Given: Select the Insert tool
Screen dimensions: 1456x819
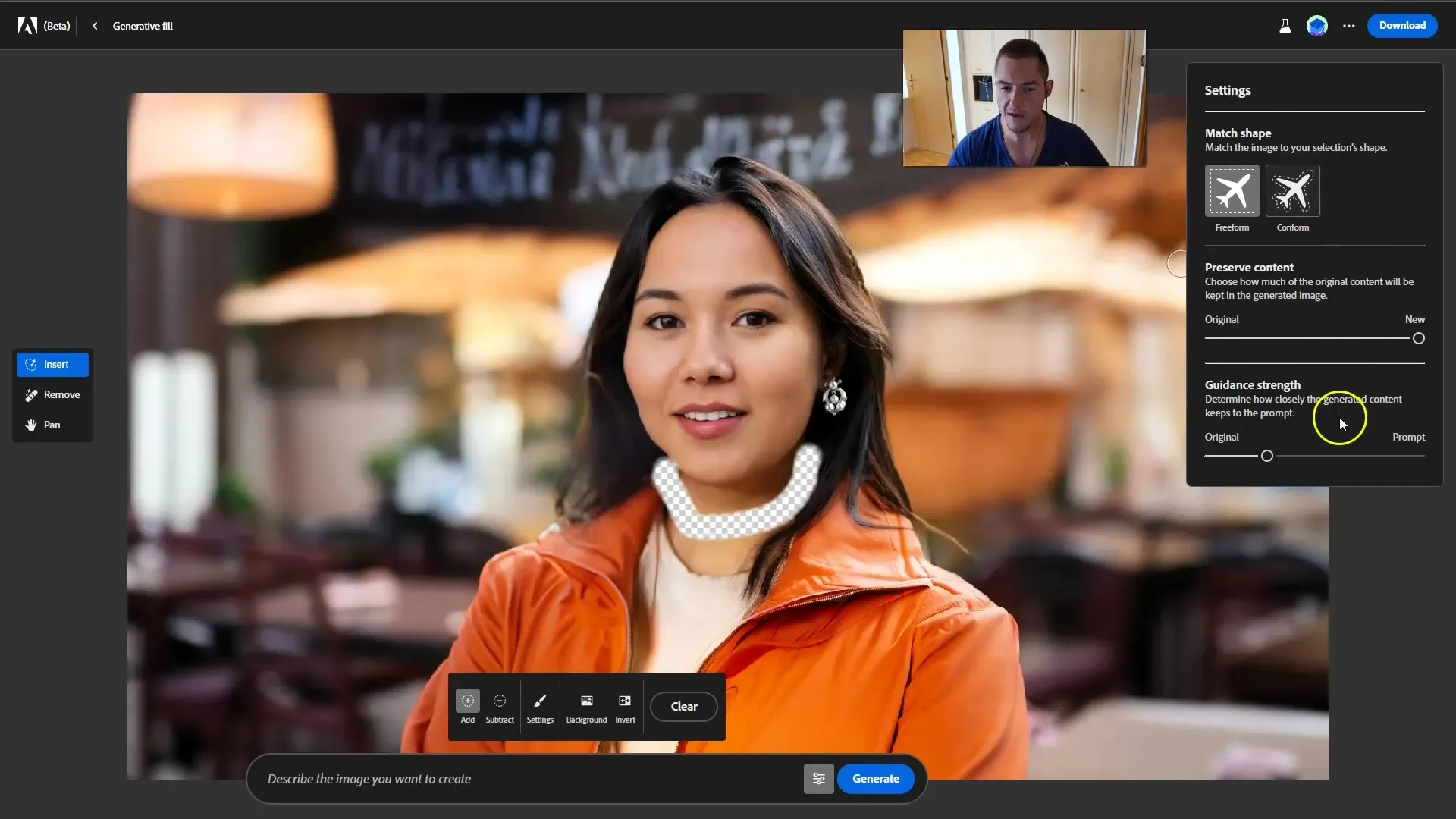Looking at the screenshot, I should (52, 363).
